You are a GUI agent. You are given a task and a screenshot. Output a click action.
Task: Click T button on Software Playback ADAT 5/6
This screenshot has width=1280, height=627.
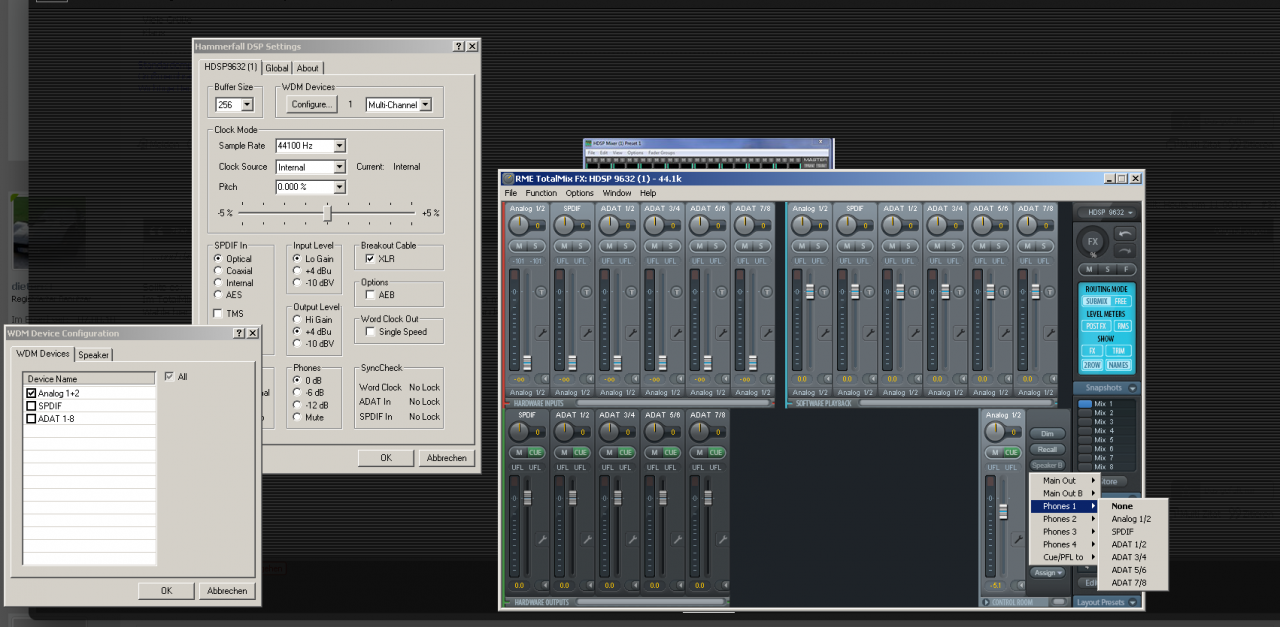coord(1004,291)
